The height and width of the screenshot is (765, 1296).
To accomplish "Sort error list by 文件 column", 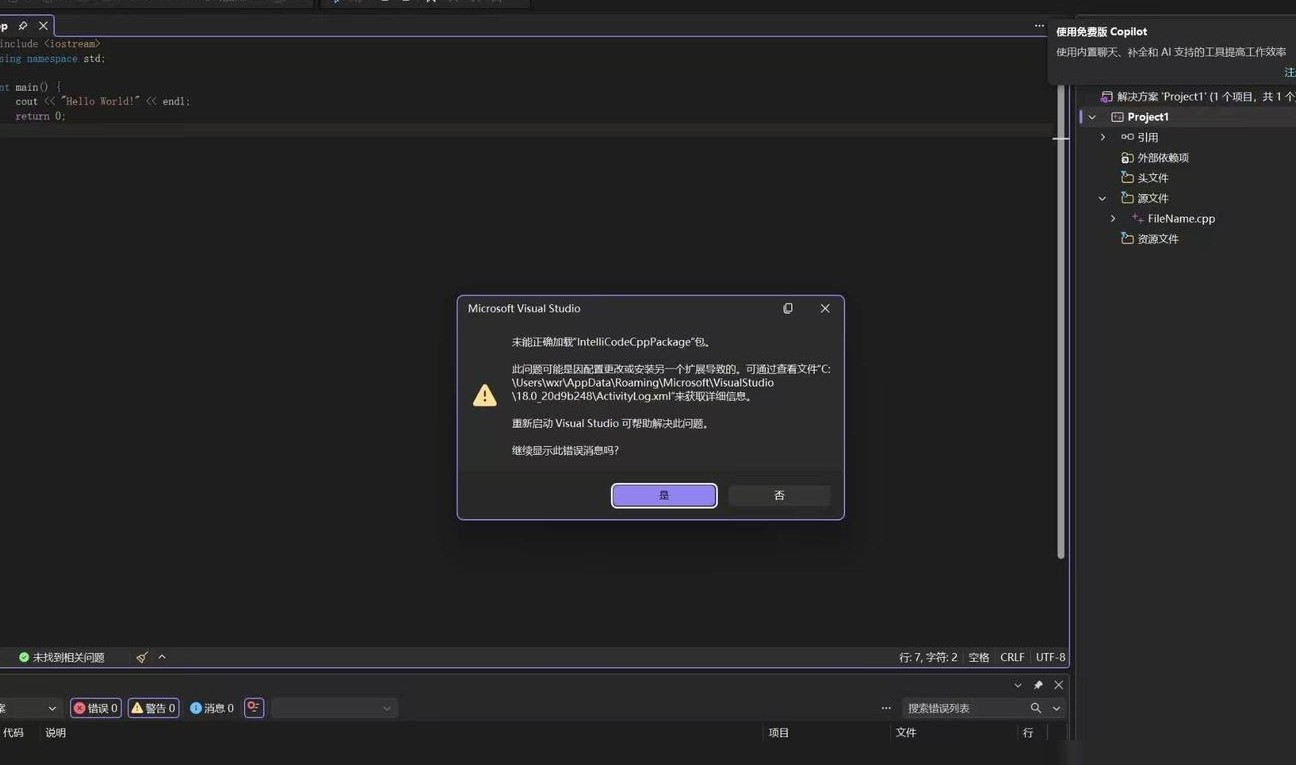I will coord(906,733).
